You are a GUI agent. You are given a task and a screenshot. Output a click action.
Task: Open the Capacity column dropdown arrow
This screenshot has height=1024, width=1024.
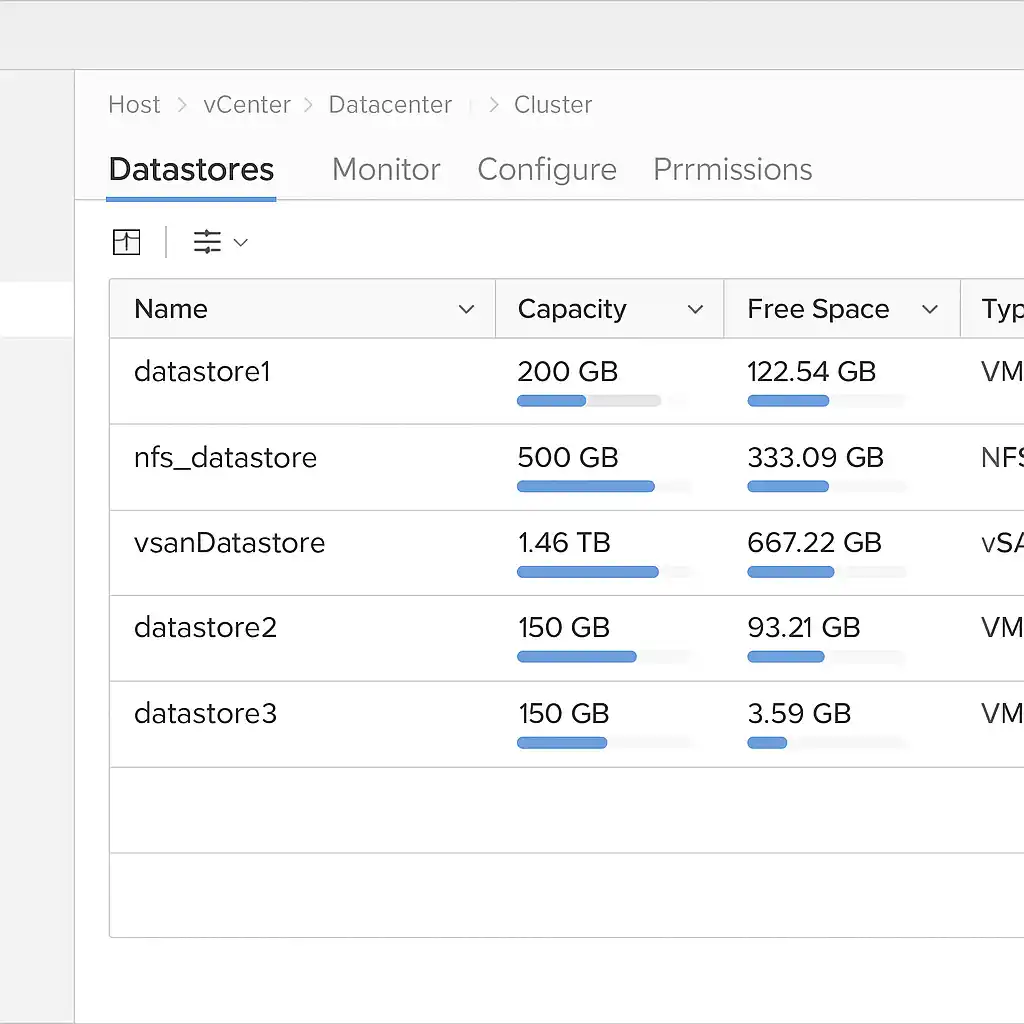pyautogui.click(x=696, y=309)
